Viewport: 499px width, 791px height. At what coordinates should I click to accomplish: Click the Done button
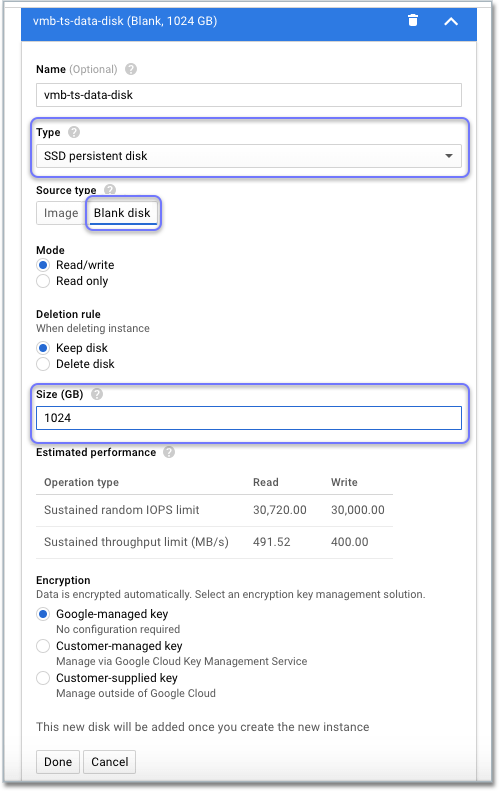click(58, 762)
